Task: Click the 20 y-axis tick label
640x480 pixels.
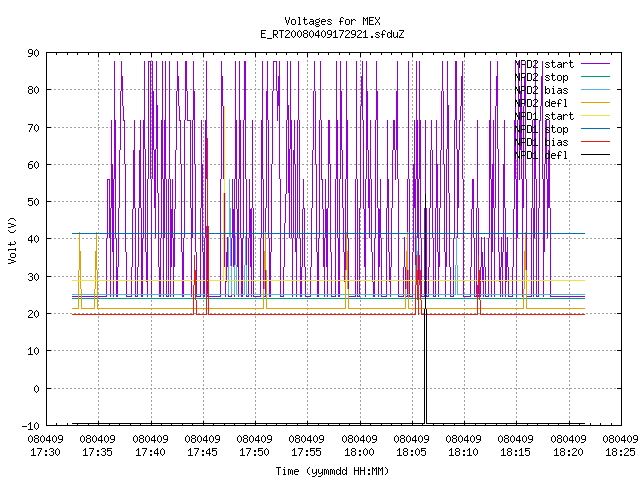Action: [x=33, y=314]
